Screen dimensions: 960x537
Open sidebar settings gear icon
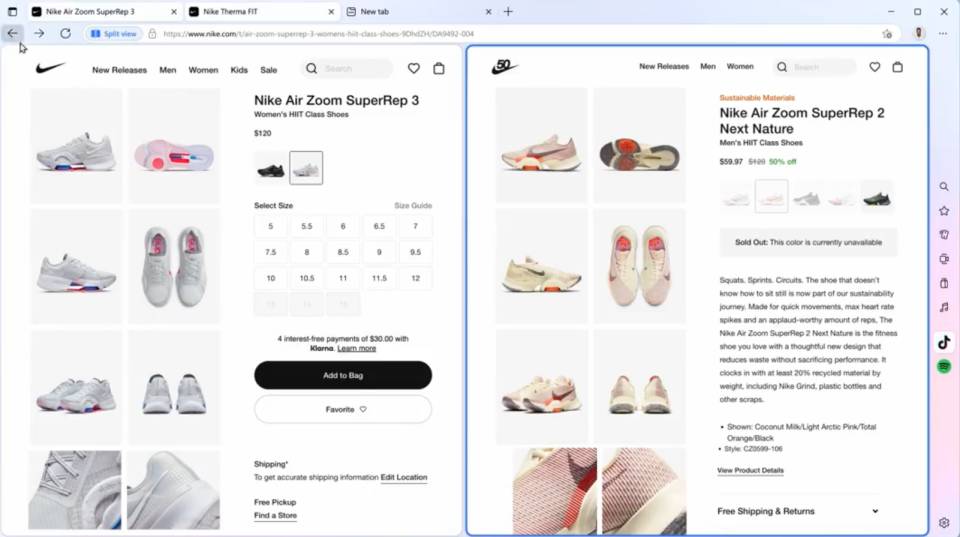[944, 523]
